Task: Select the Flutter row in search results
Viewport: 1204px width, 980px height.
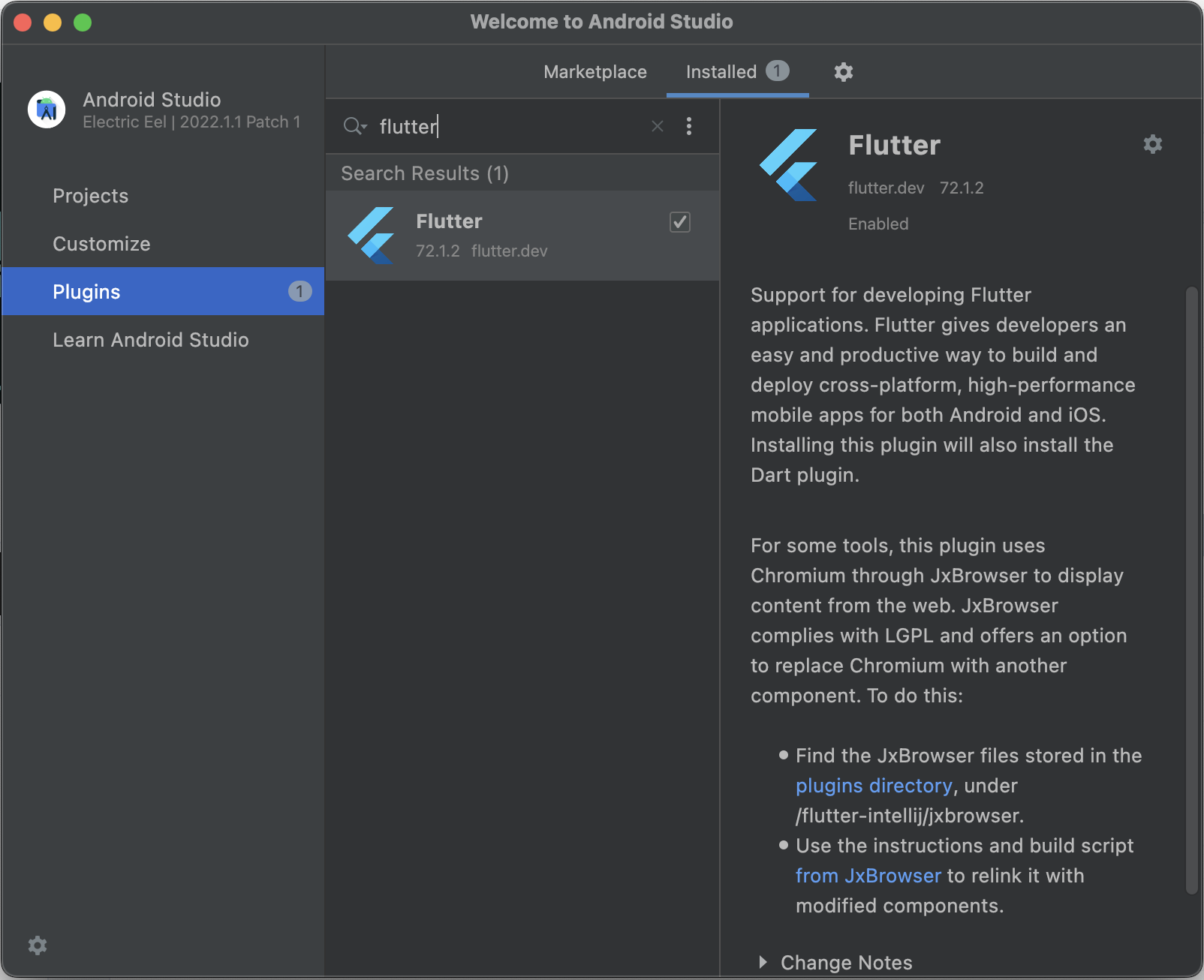Action: [x=523, y=236]
